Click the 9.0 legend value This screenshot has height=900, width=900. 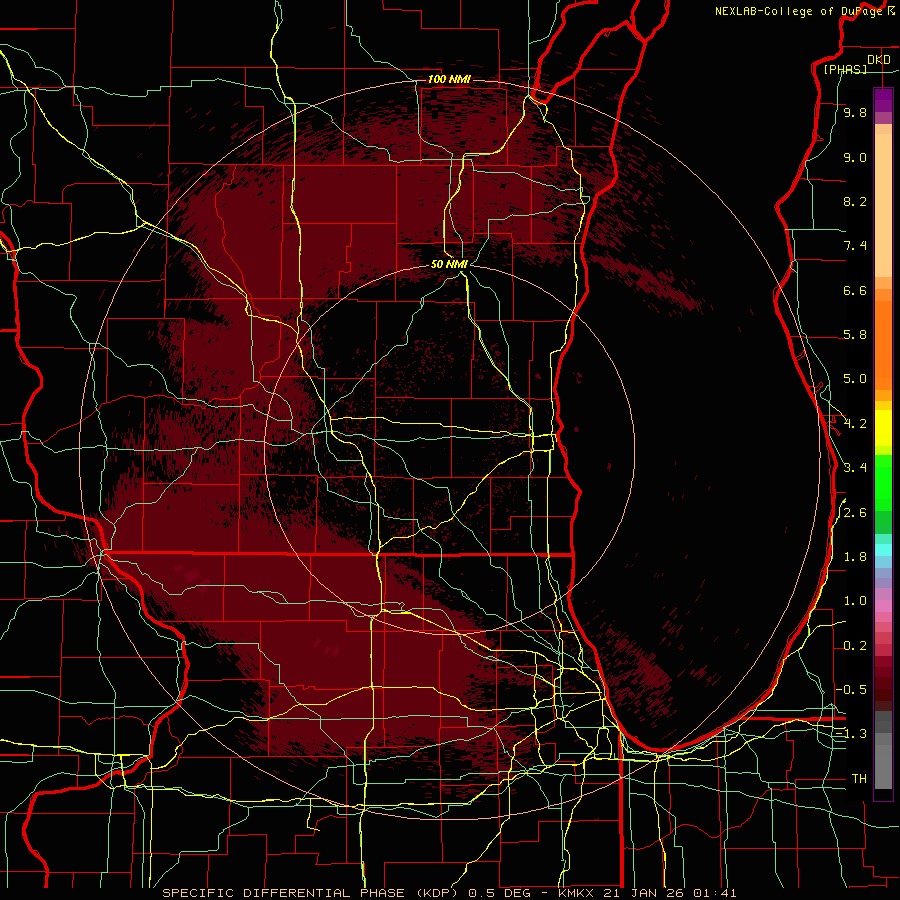[855, 158]
